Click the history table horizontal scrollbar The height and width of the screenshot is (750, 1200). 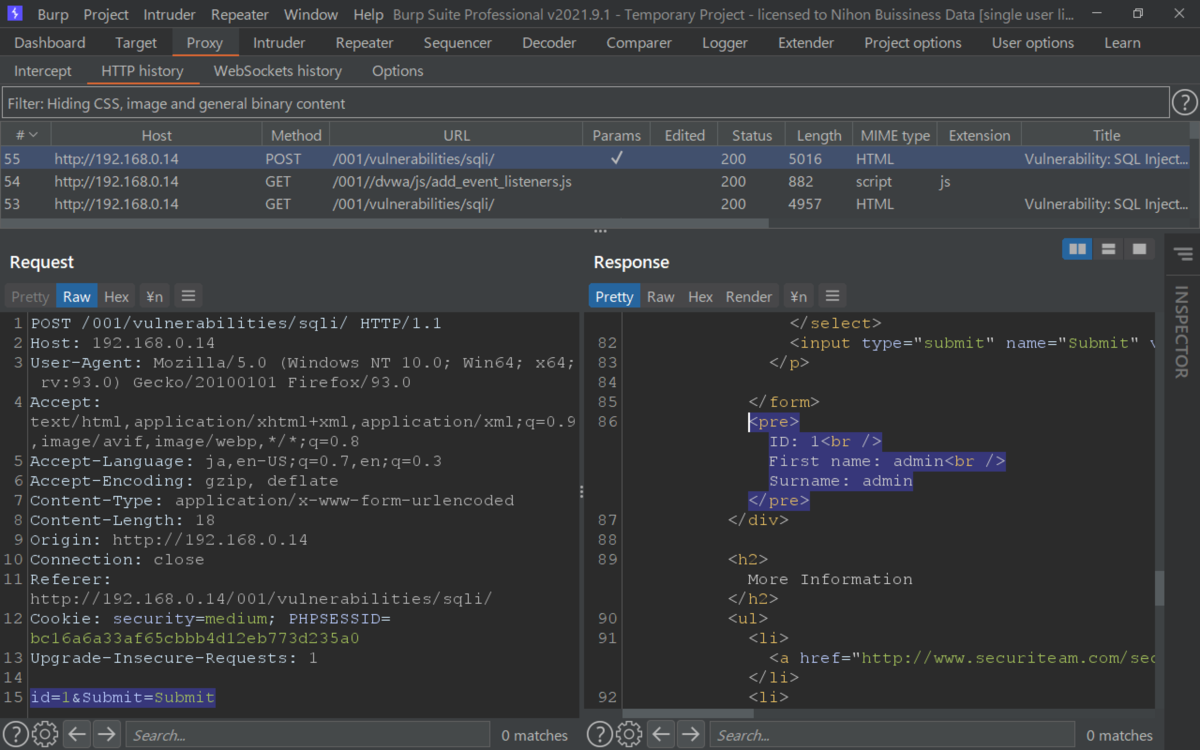[x=384, y=223]
